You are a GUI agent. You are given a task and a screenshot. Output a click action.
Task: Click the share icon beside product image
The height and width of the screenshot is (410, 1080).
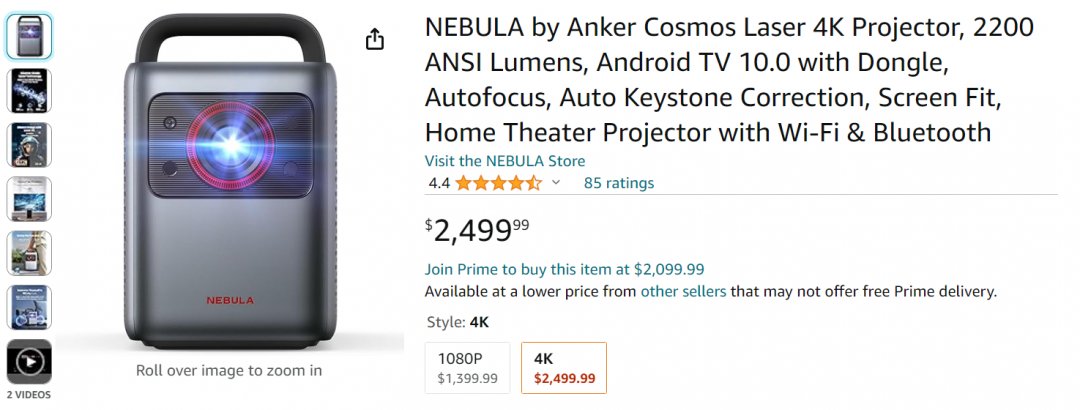pos(375,39)
